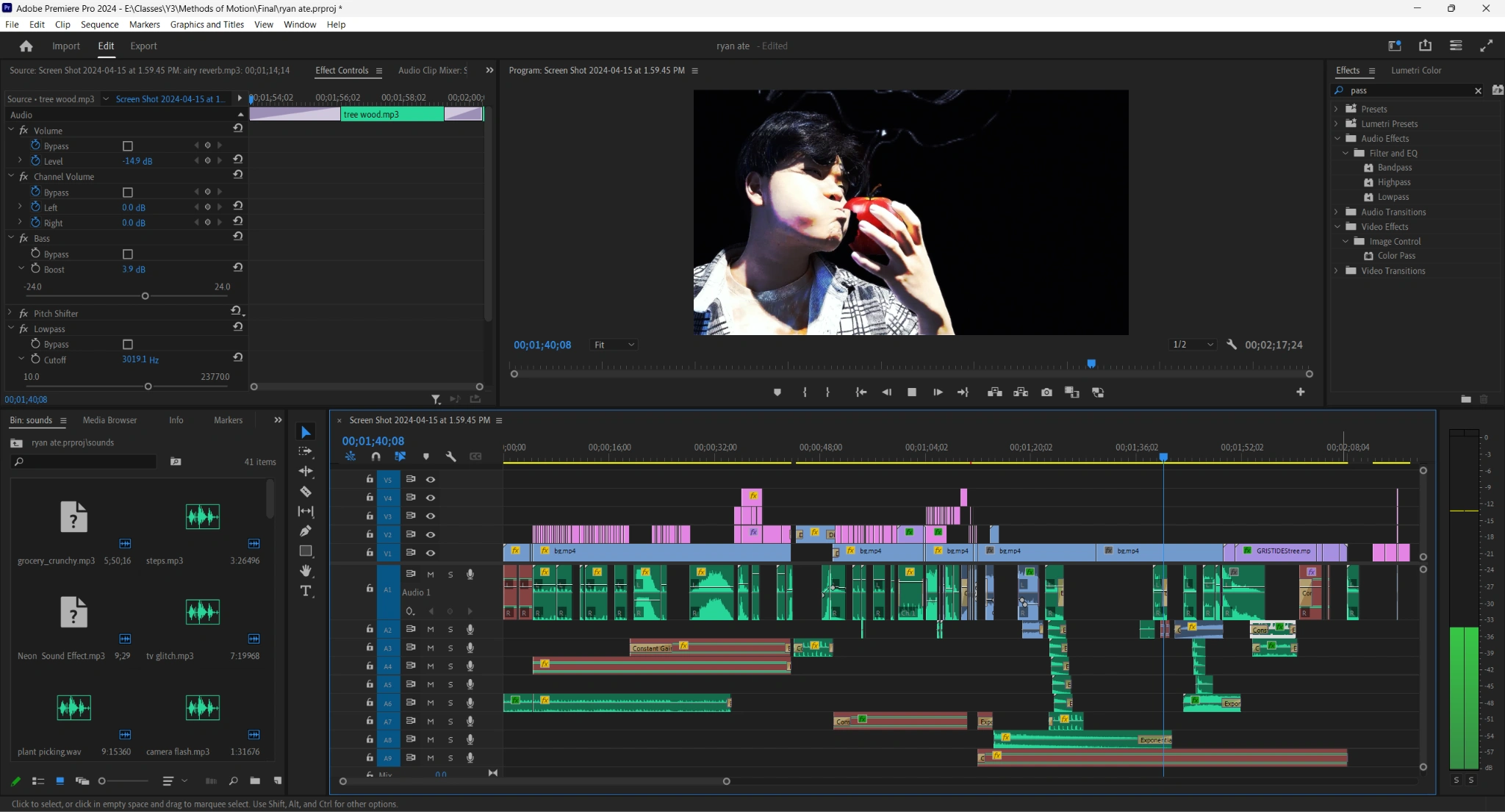Image resolution: width=1505 pixels, height=812 pixels.
Task: Open Timeline display settings wrench
Action: (x=450, y=456)
